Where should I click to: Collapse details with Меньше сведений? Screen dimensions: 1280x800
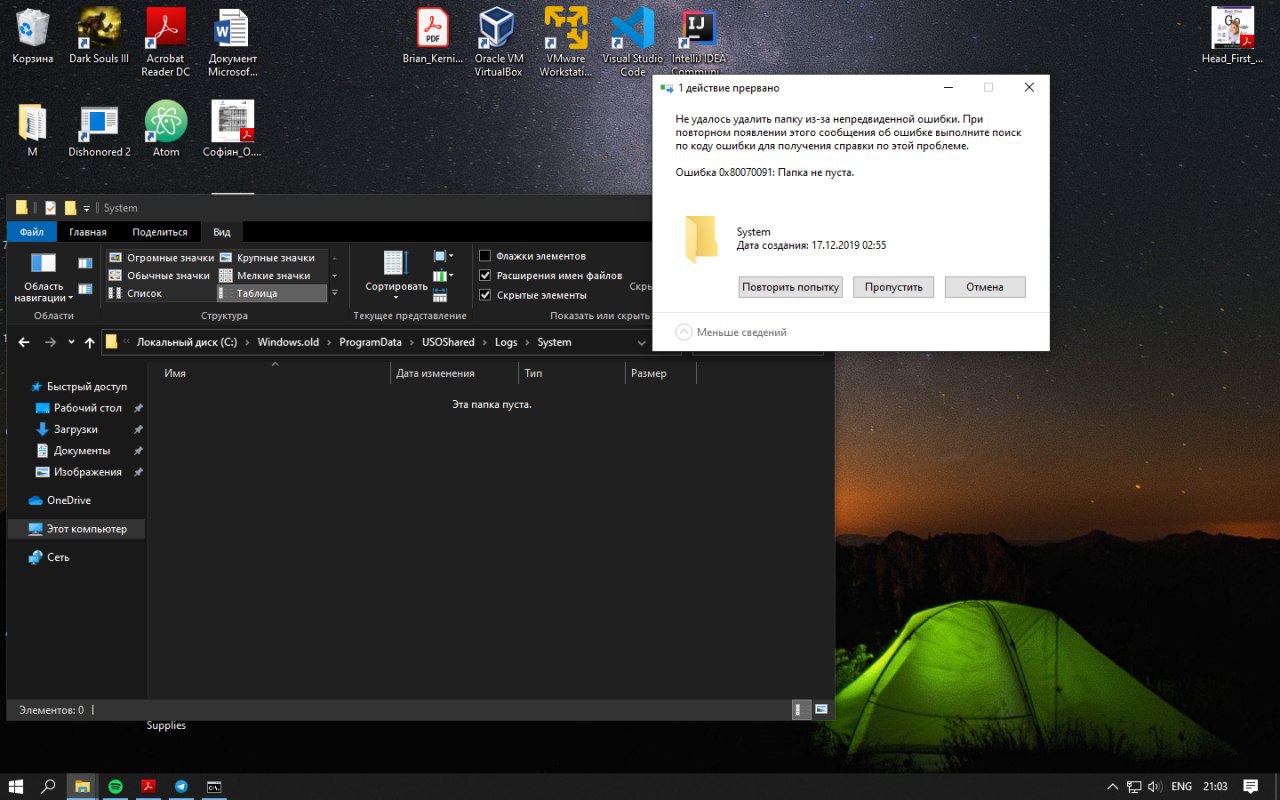[731, 332]
